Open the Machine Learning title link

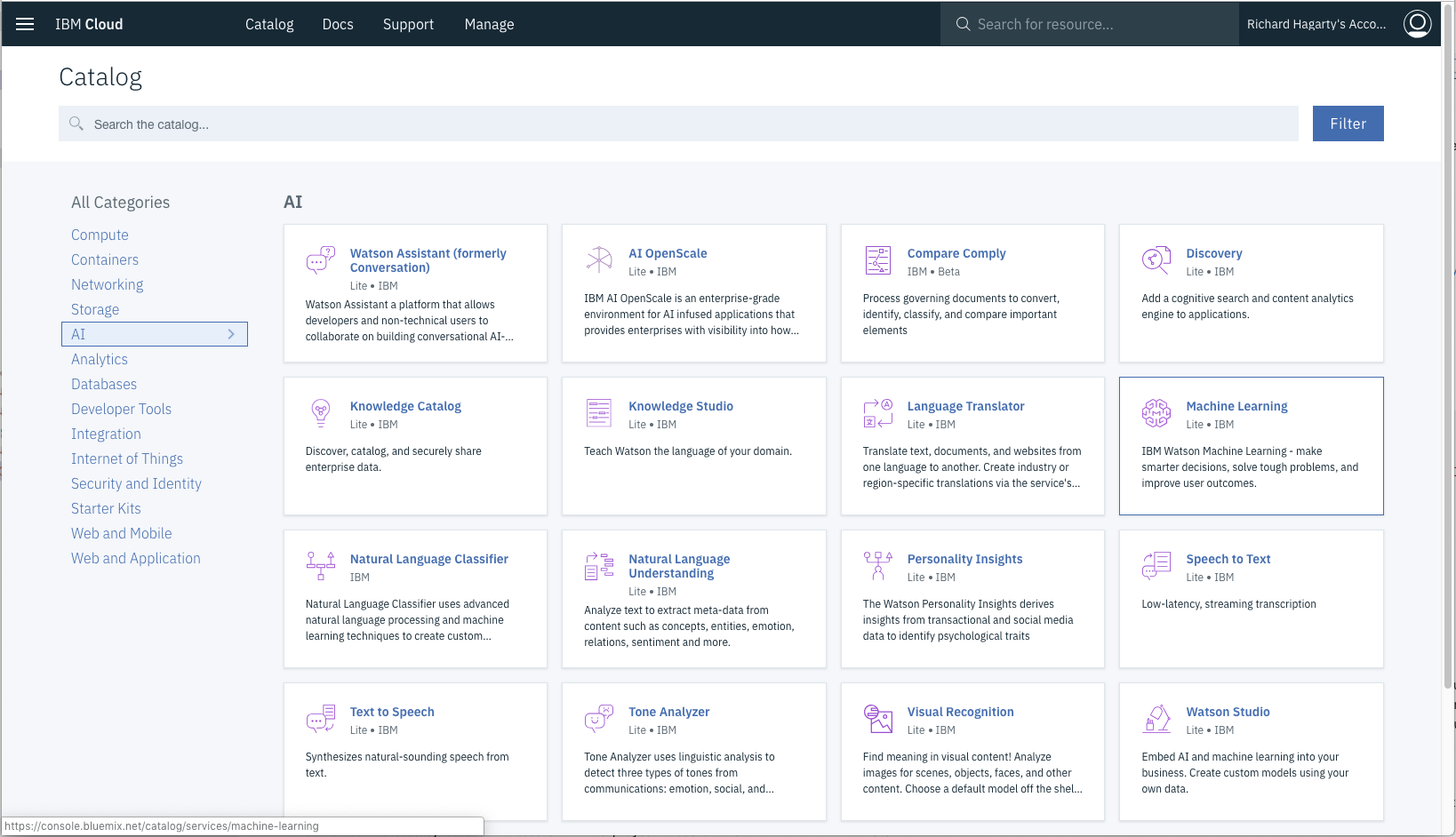click(x=1236, y=406)
